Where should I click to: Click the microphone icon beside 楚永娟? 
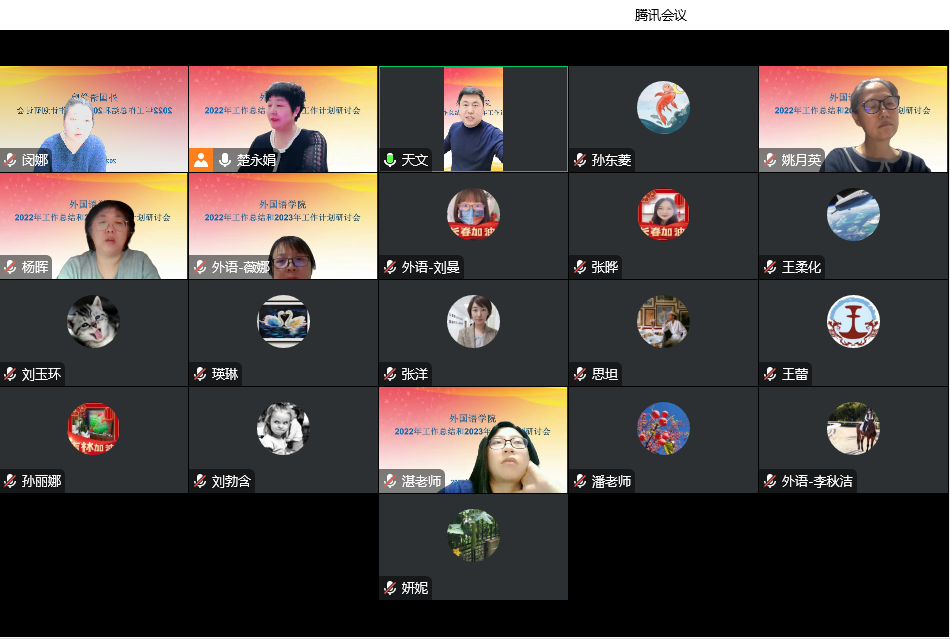[225, 160]
